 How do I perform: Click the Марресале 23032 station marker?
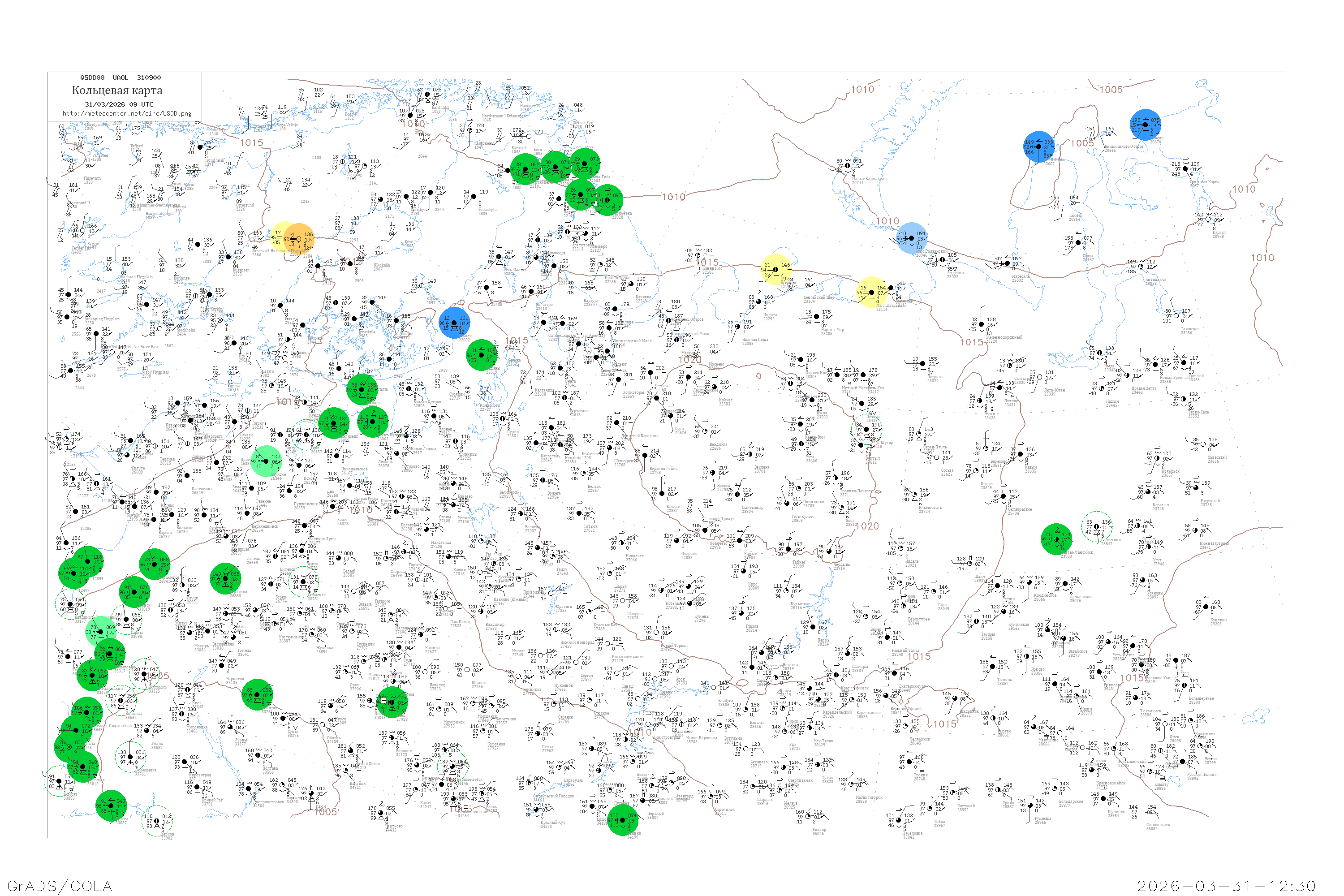1008,263
